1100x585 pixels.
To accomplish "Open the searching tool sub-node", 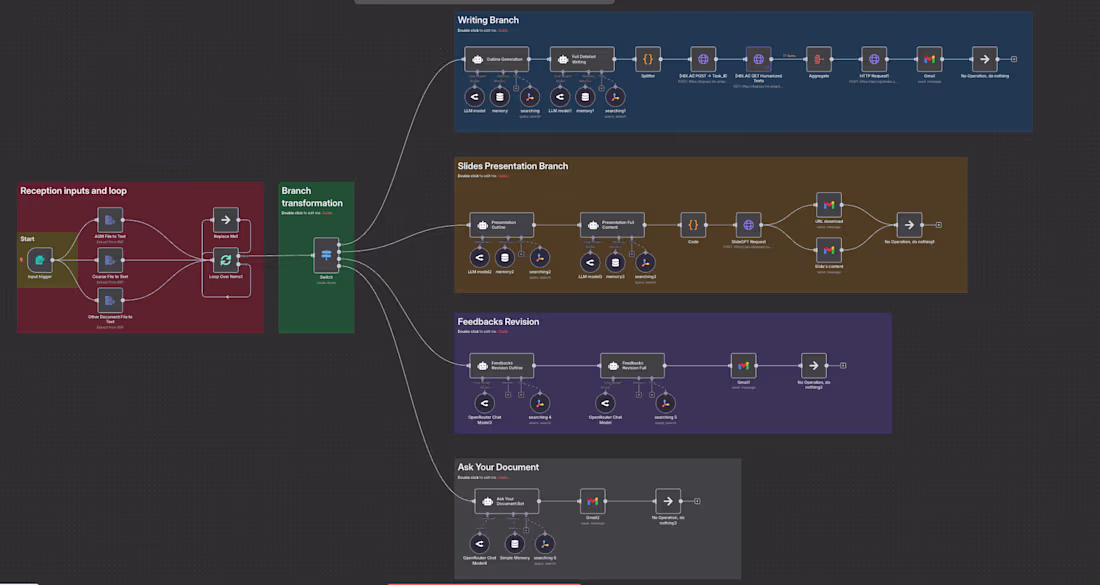I will (530, 97).
